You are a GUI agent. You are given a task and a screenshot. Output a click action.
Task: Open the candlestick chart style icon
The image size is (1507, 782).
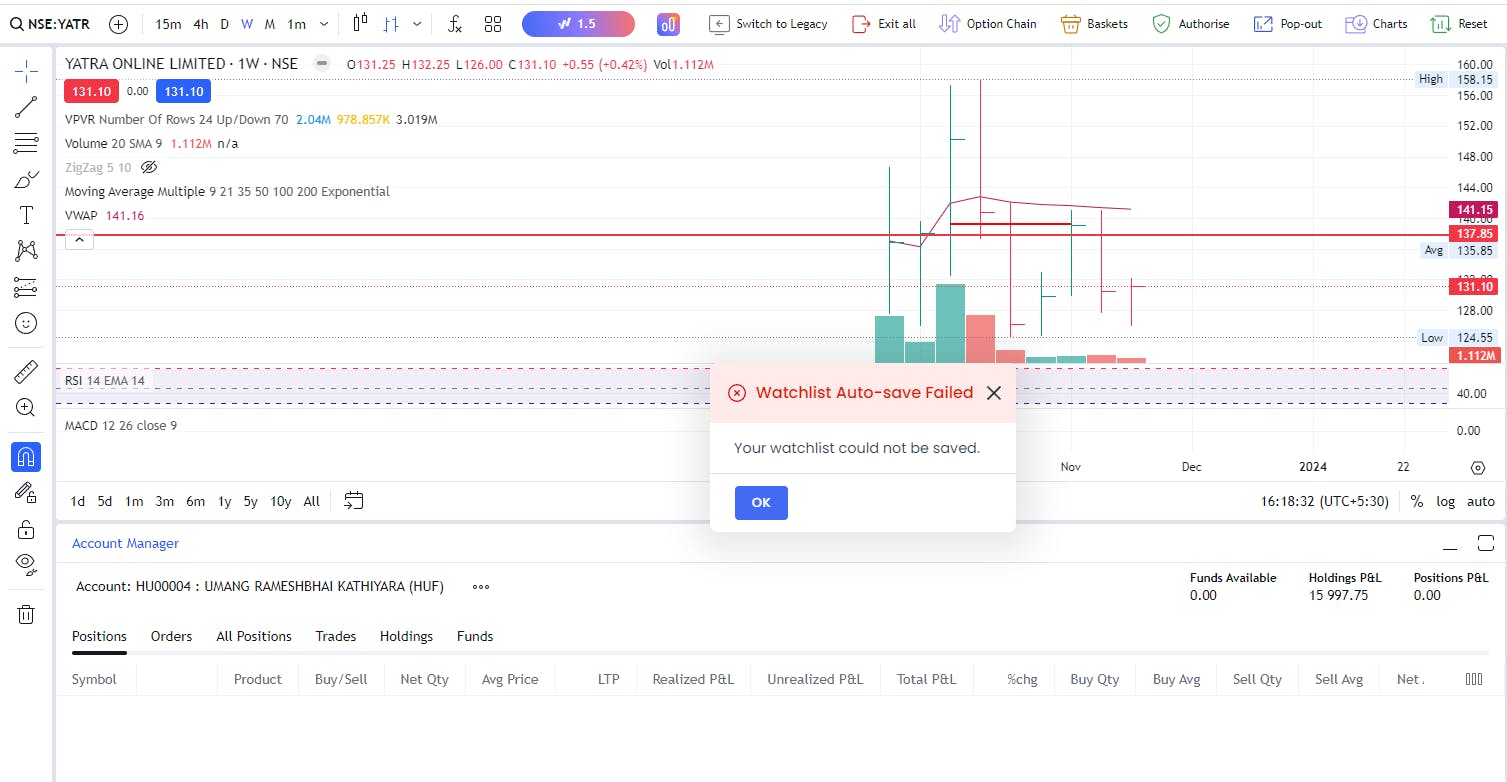point(361,24)
